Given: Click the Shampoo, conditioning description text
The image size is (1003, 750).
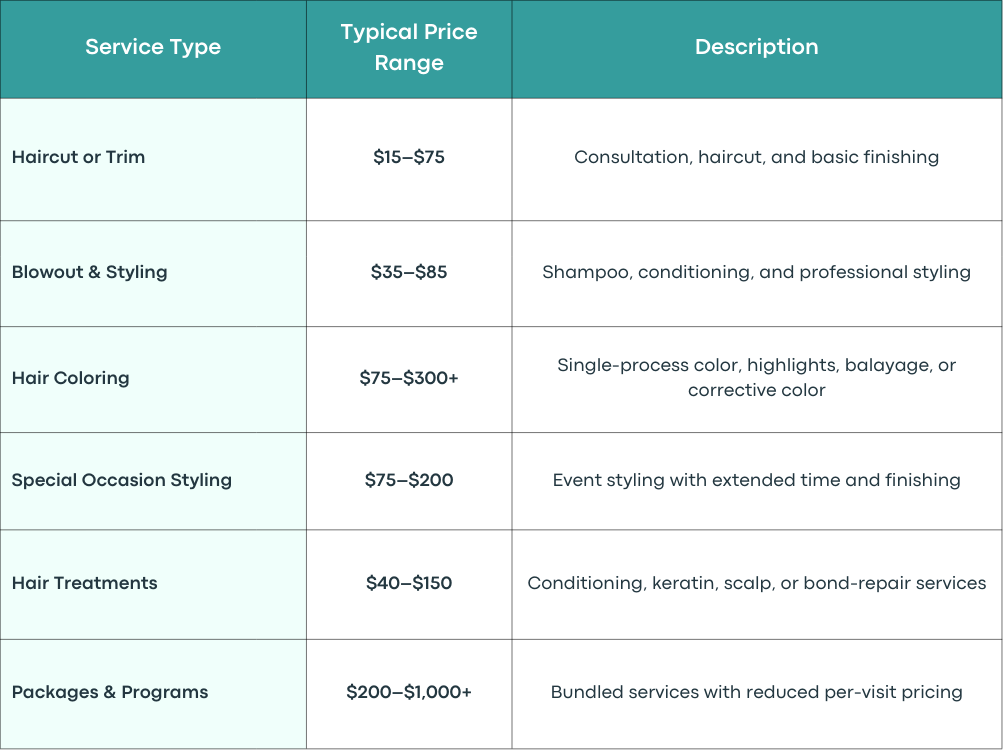Looking at the screenshot, I should (x=757, y=272).
